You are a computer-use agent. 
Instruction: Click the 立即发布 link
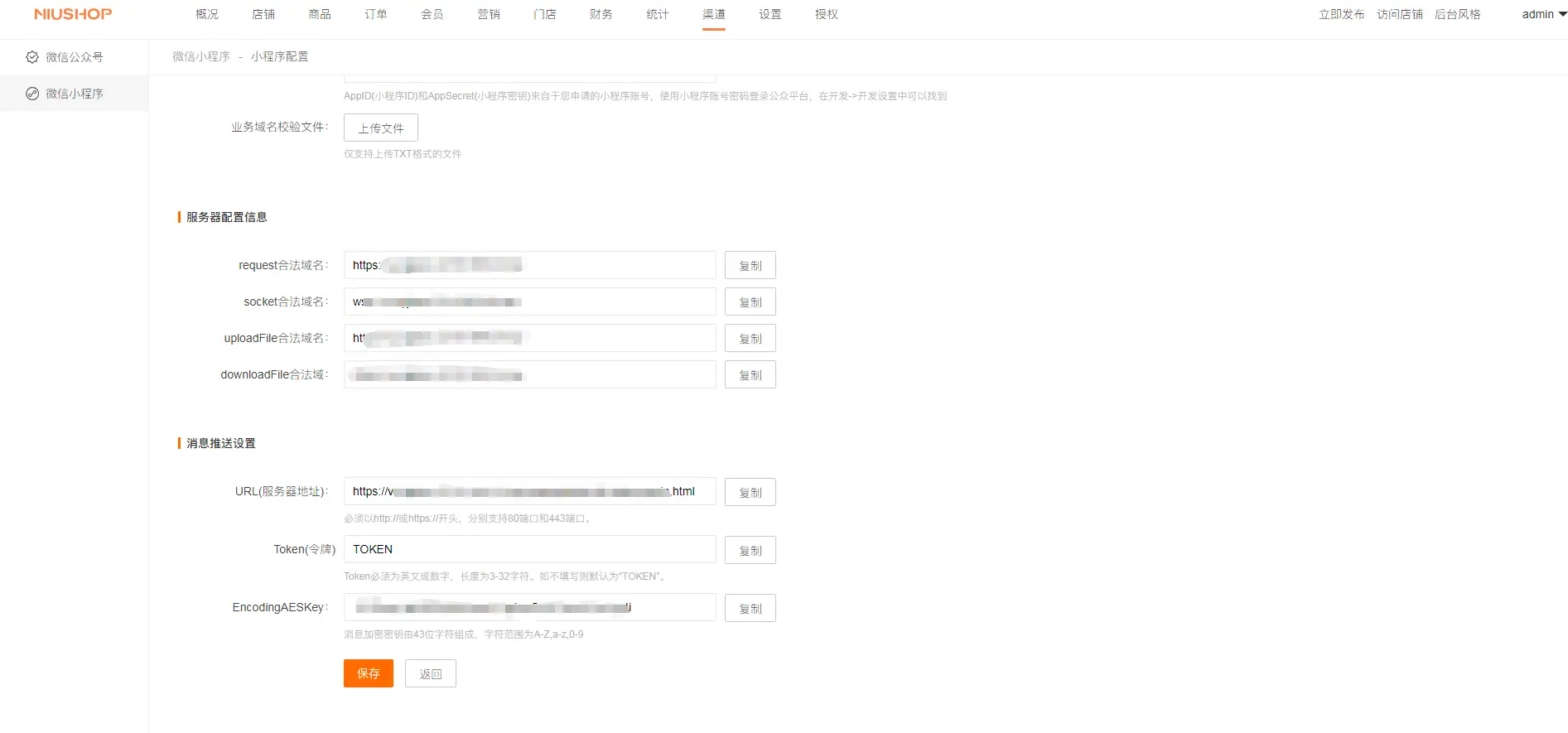[x=1341, y=14]
